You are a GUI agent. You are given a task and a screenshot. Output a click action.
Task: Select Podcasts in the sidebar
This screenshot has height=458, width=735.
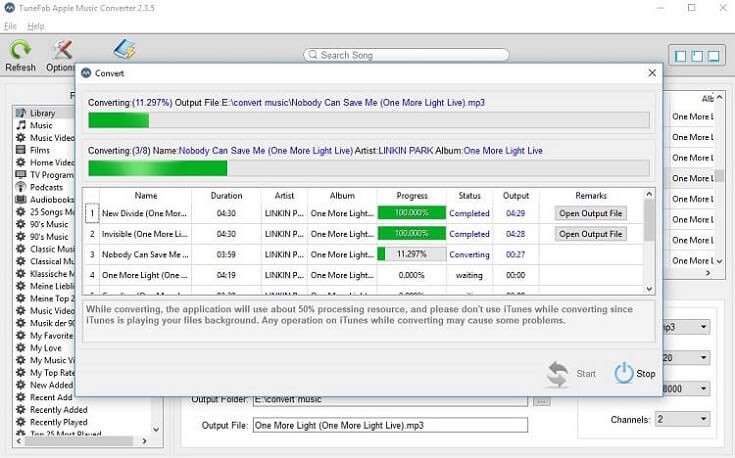tap(46, 187)
